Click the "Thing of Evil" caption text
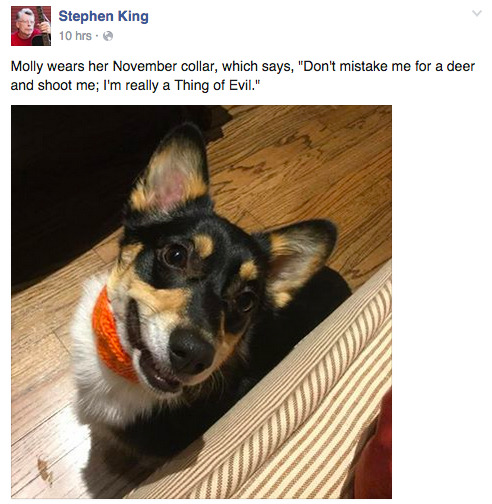492x504 pixels. (214, 85)
